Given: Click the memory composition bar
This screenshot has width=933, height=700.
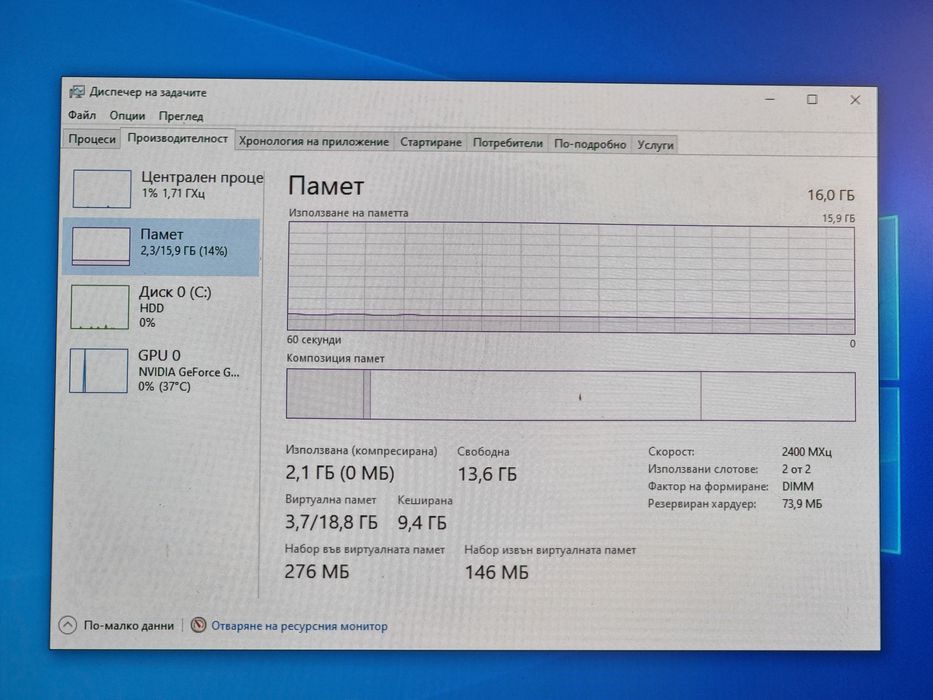Looking at the screenshot, I should point(571,395).
